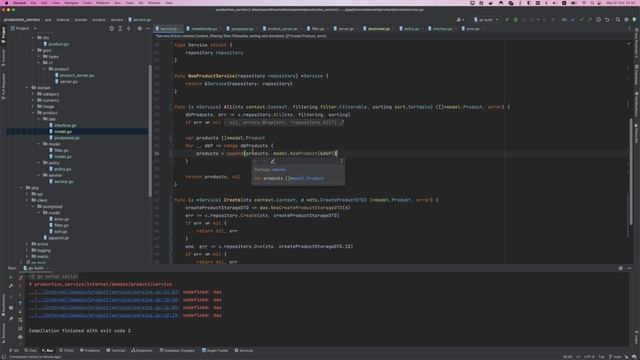Open the Services tool window

244,350
